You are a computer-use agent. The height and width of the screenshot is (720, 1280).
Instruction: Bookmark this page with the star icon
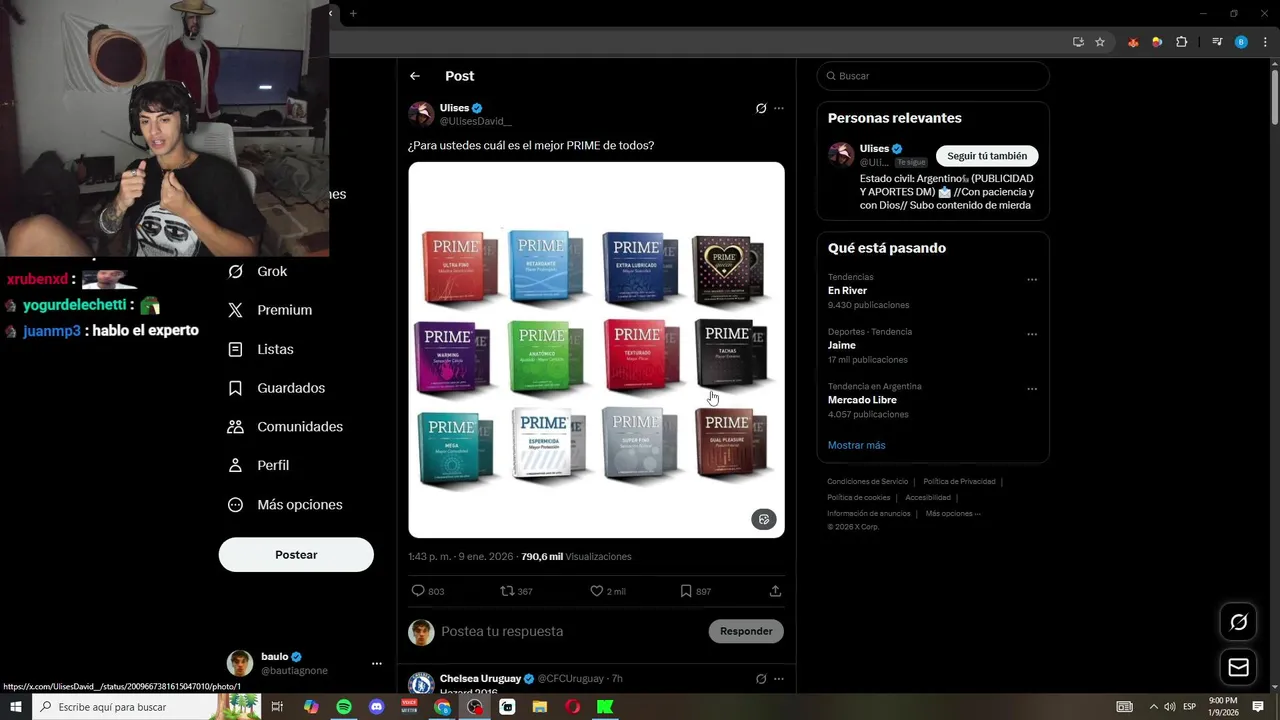(x=1100, y=42)
